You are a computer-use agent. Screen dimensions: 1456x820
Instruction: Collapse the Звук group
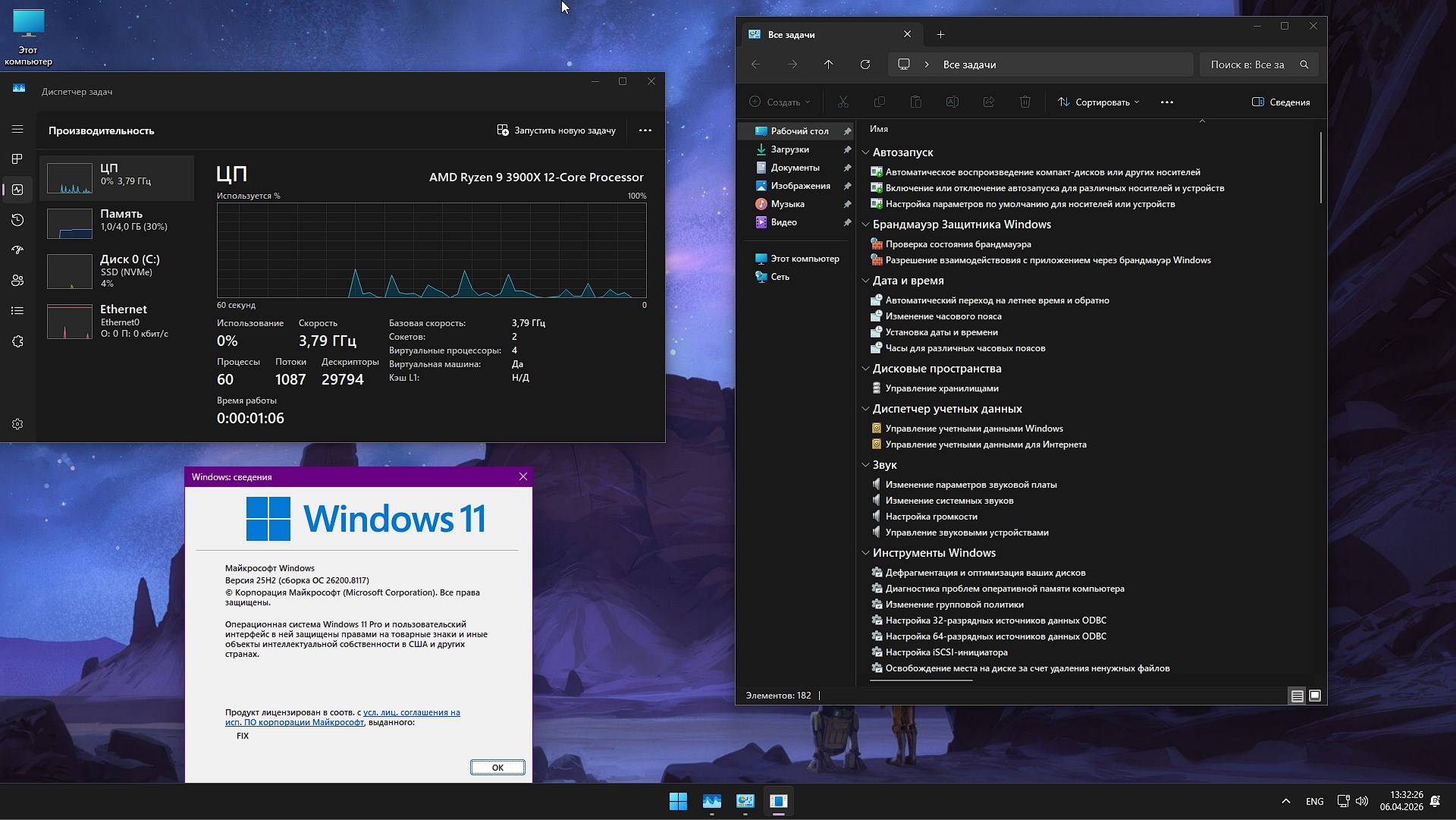click(x=865, y=464)
